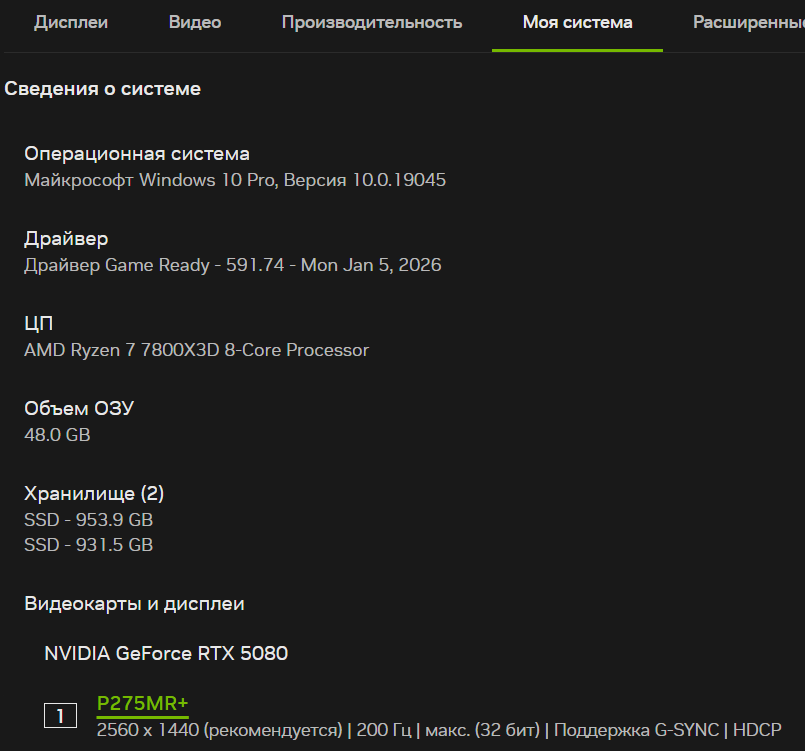Select the SSD - 953.9 GB entry
Image resolution: width=805 pixels, height=751 pixels.
pos(88,520)
